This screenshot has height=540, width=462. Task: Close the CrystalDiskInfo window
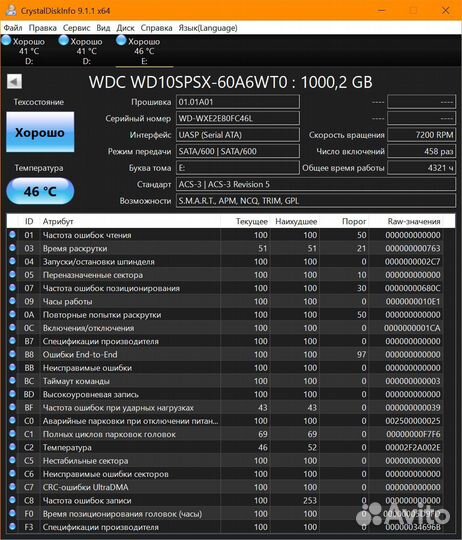(445, 10)
